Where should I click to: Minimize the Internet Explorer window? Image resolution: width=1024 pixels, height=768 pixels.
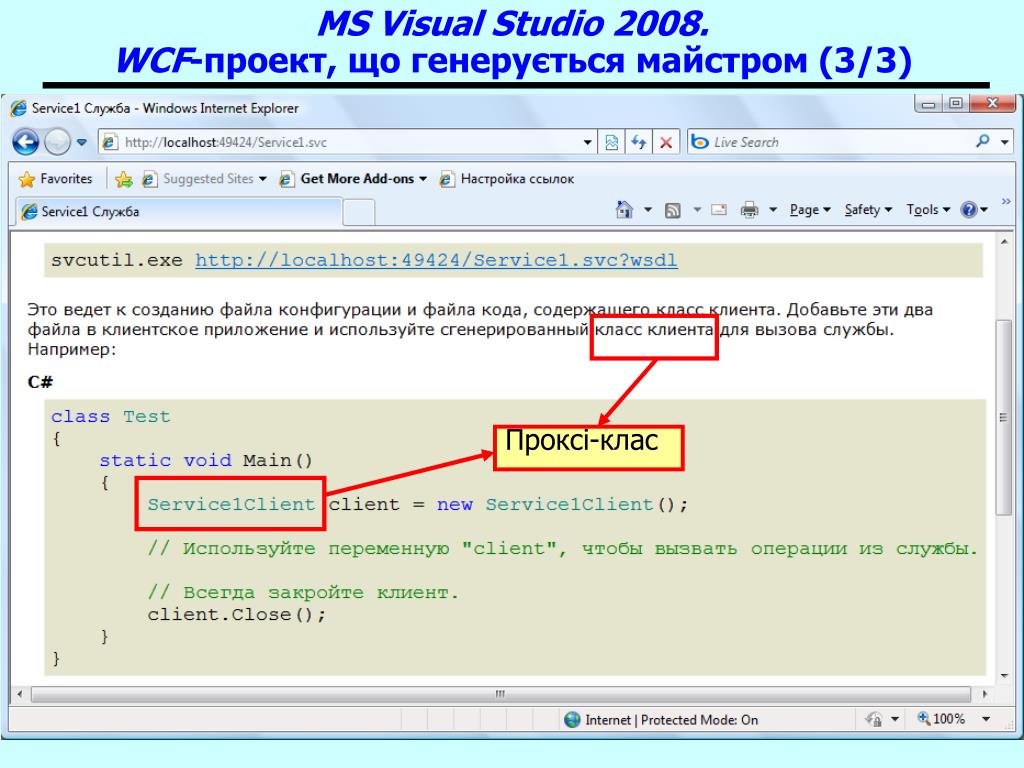click(928, 103)
